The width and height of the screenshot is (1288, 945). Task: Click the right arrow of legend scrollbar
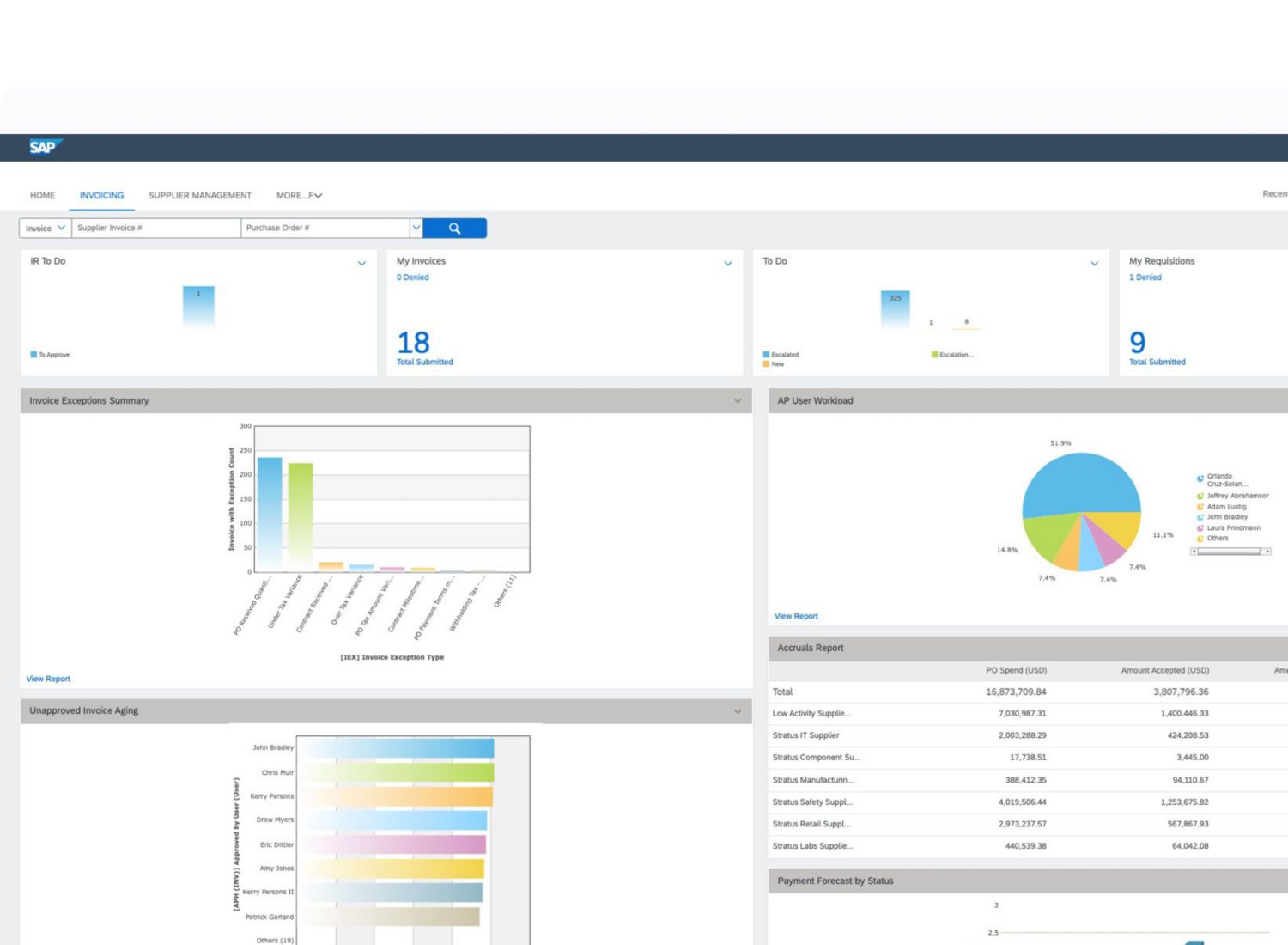pos(1267,552)
